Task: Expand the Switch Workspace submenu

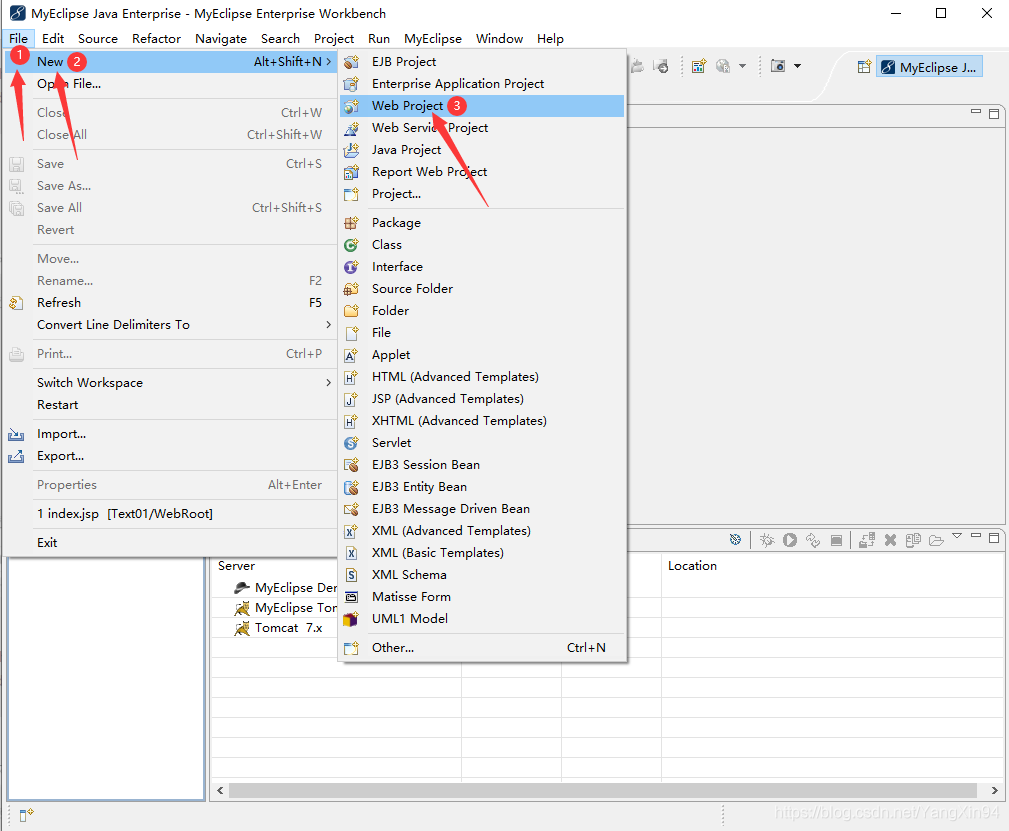Action: 184,382
